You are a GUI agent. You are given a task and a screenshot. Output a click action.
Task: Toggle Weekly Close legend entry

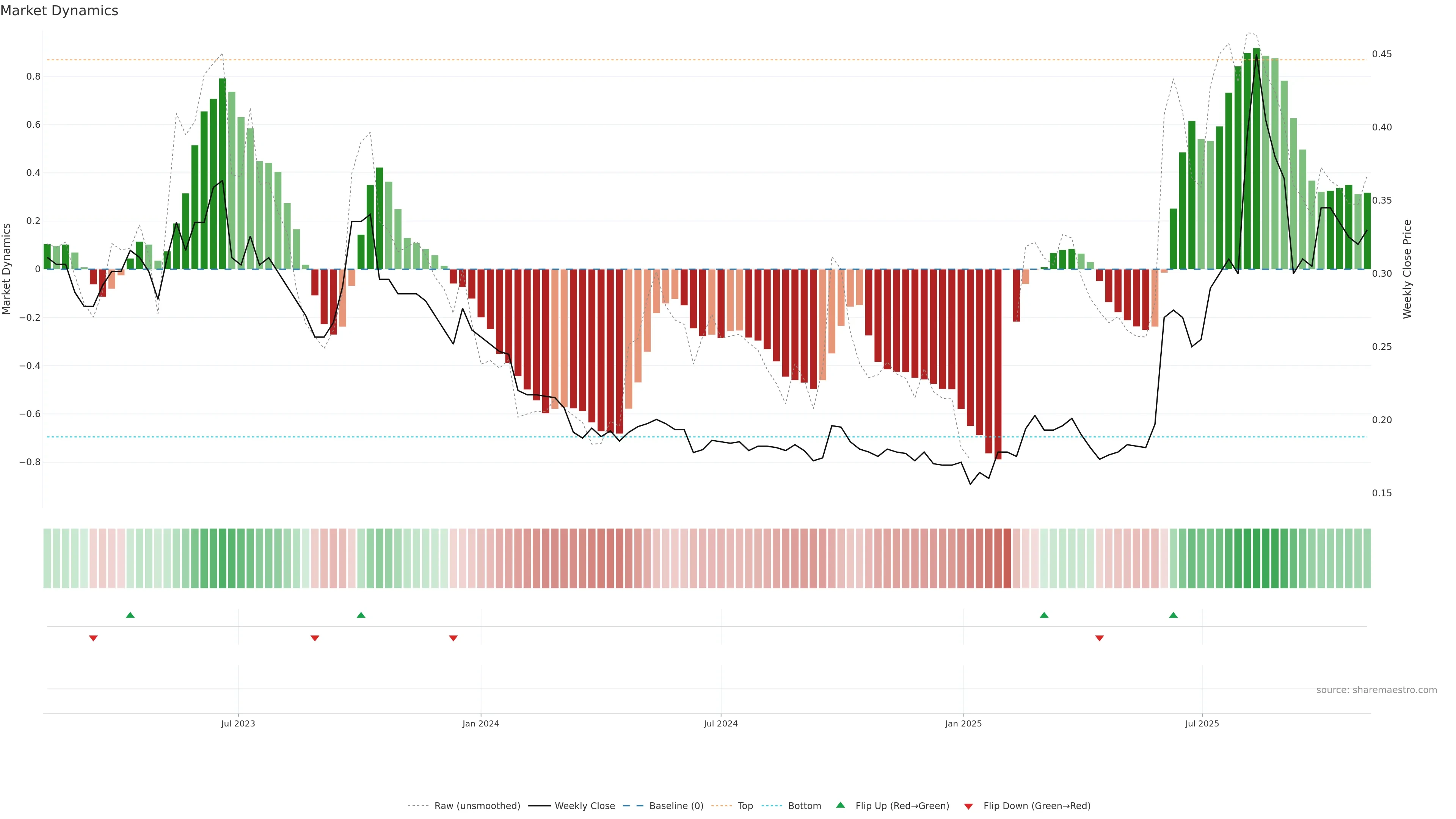(x=584, y=805)
